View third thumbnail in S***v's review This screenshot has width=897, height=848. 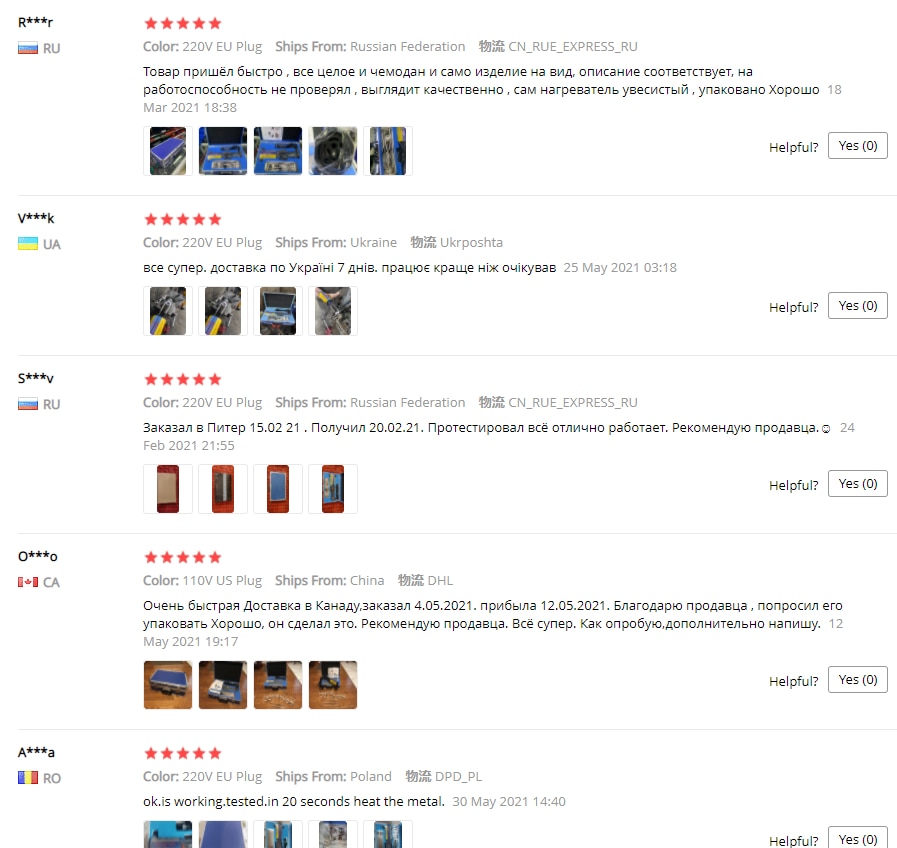(277, 489)
